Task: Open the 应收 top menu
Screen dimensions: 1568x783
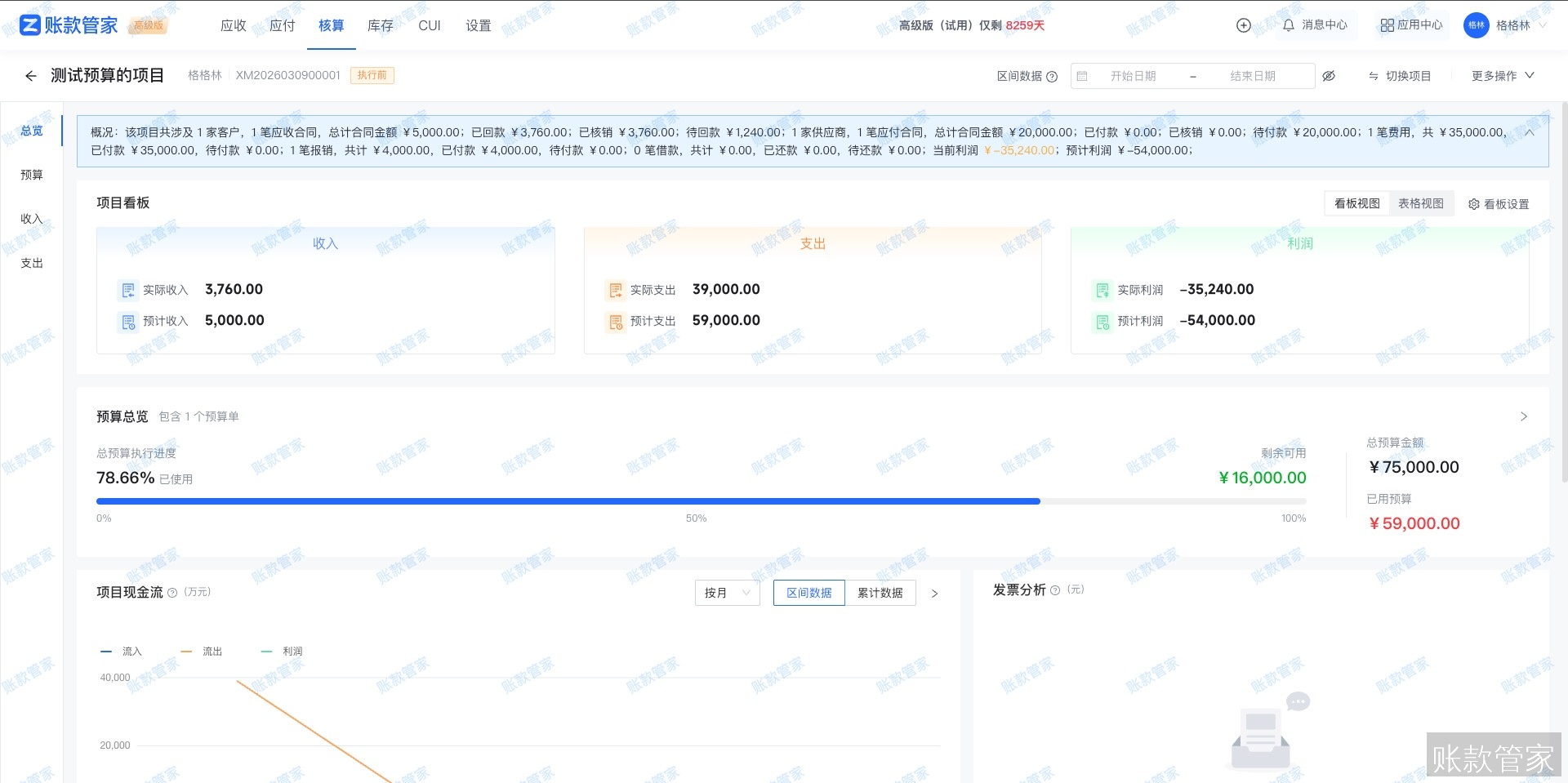Action: (234, 25)
